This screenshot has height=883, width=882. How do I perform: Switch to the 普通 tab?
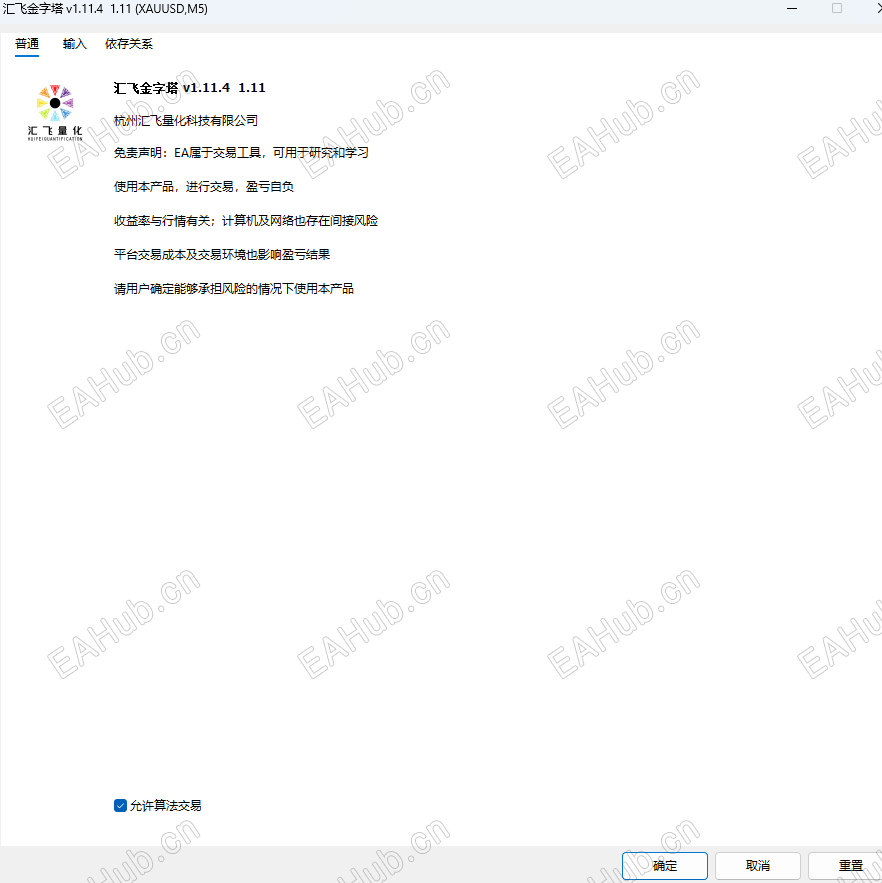(27, 44)
